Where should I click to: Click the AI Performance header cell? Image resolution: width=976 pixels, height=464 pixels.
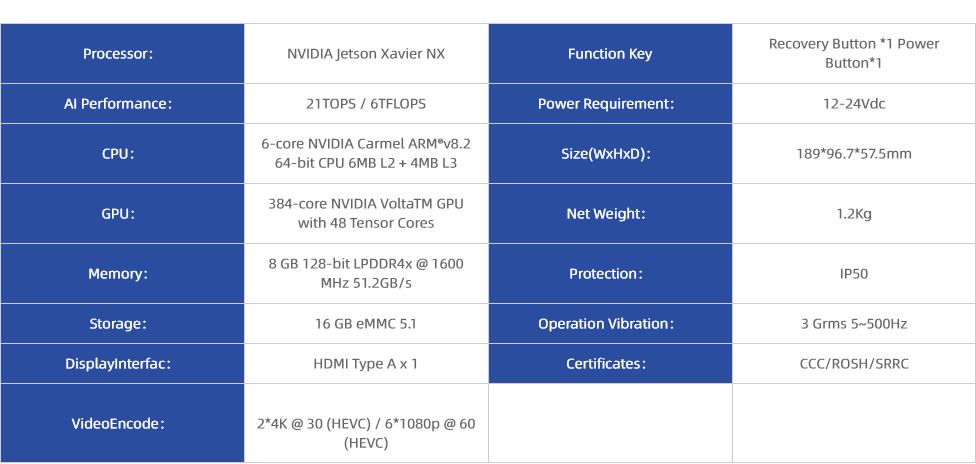click(x=122, y=103)
